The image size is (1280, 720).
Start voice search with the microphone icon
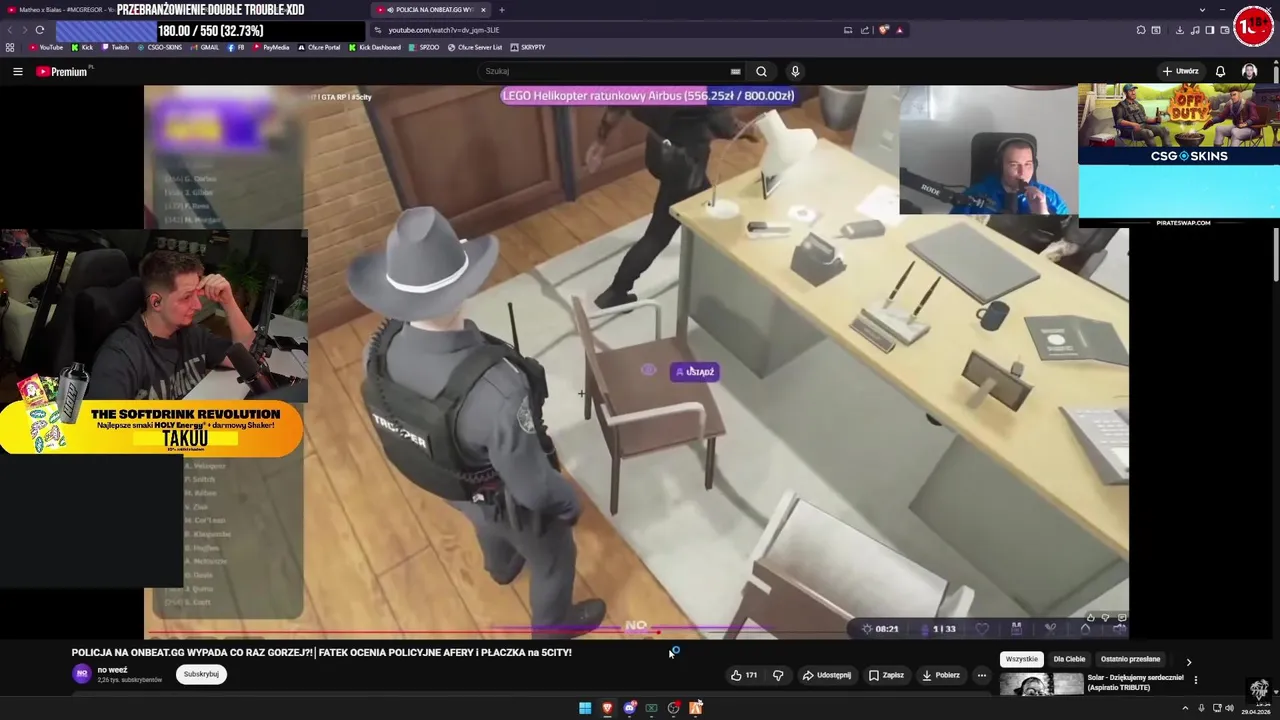(795, 71)
